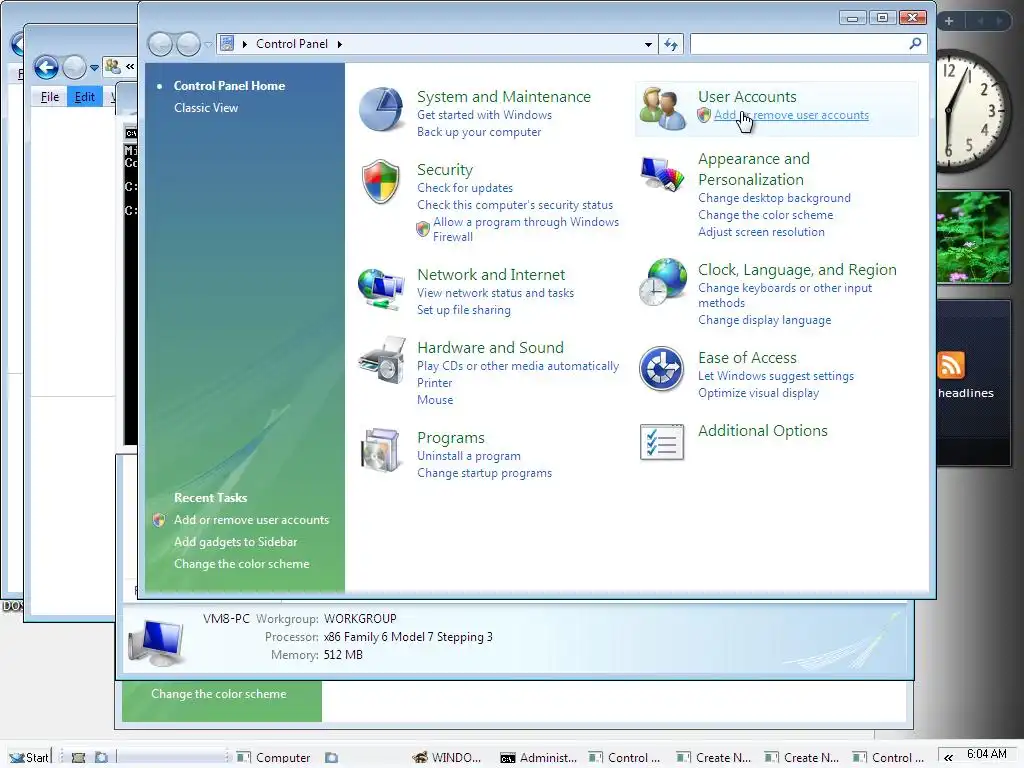Image resolution: width=1024 pixels, height=768 pixels.
Task: Open the File menu in the background window
Action: (50, 97)
